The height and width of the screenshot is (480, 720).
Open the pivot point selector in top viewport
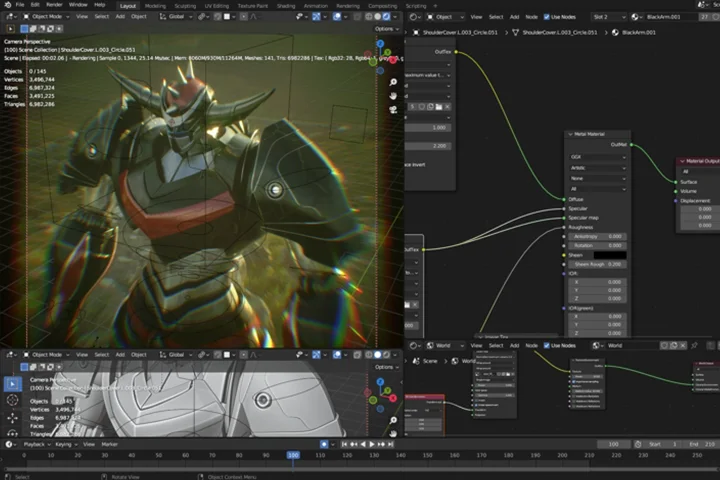tap(203, 17)
